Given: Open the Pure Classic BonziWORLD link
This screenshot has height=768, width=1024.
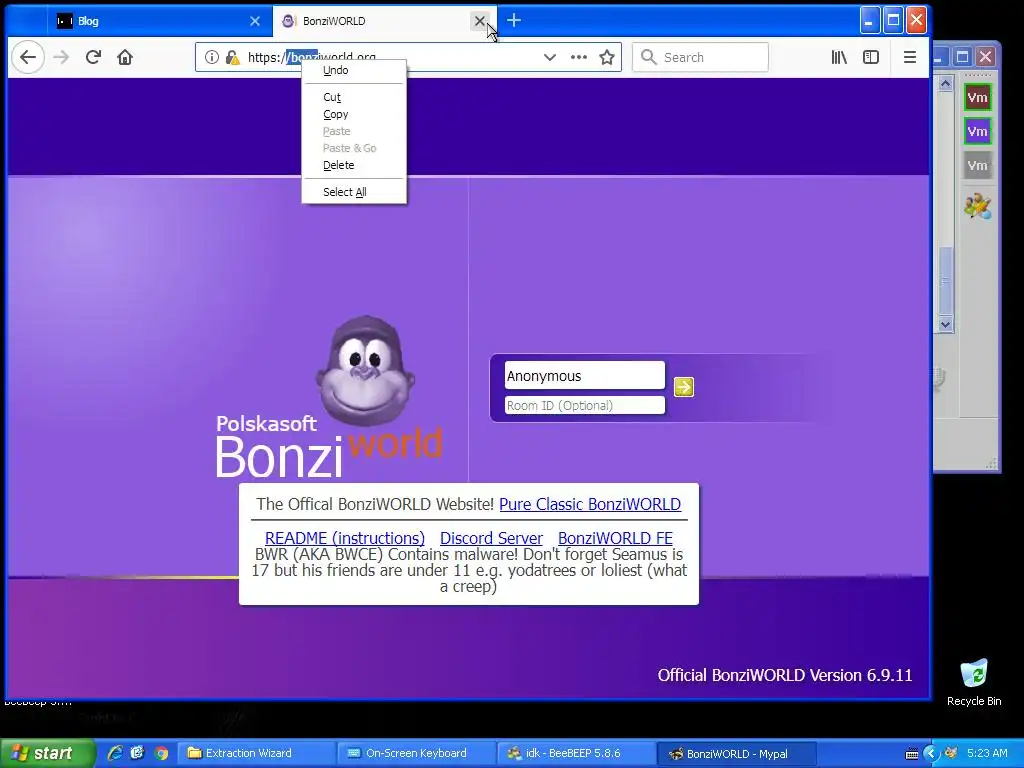Looking at the screenshot, I should coord(590,504).
